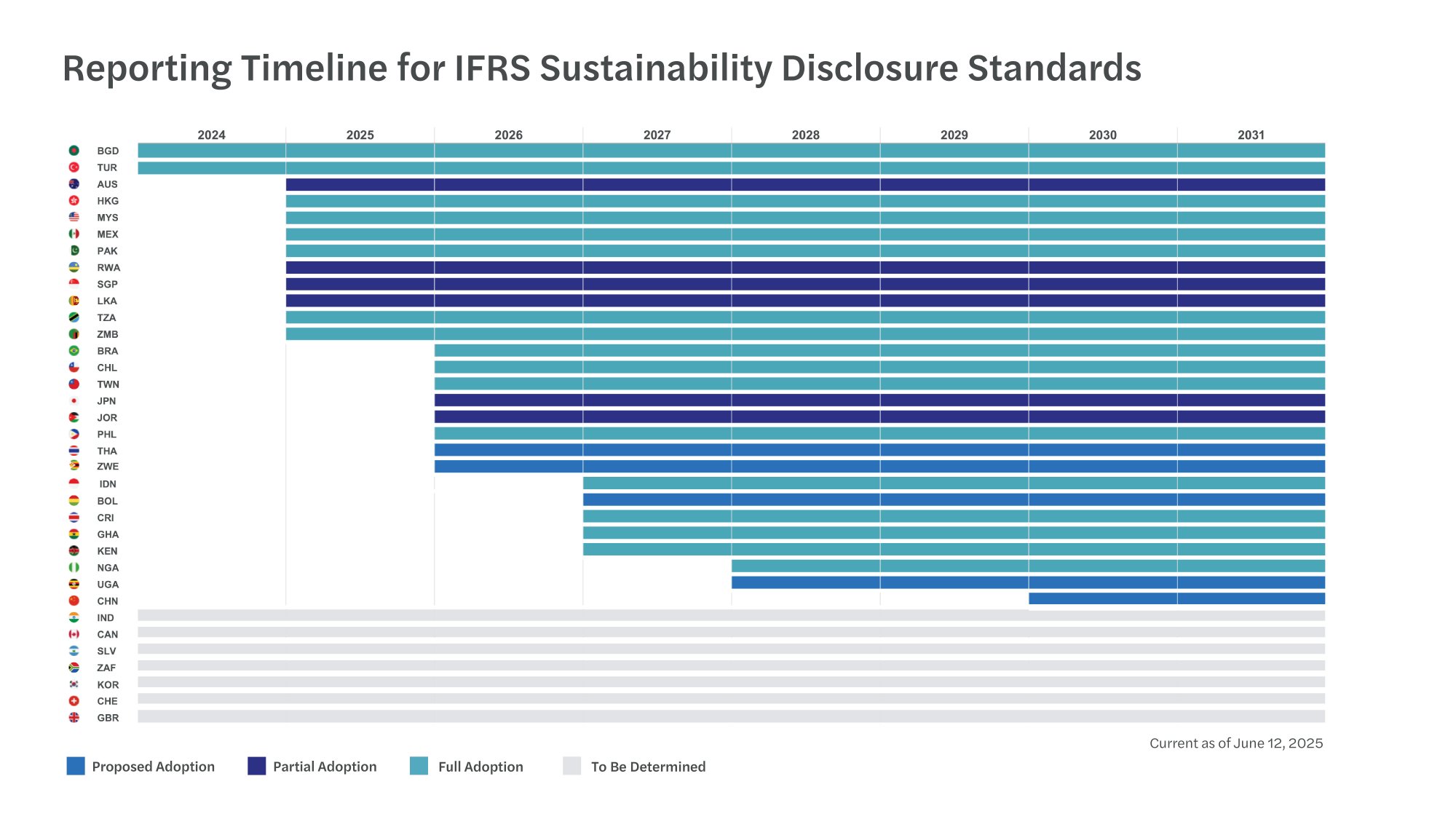Click the Bangladesh flag icon
The height and width of the screenshot is (819, 1456).
click(73, 151)
